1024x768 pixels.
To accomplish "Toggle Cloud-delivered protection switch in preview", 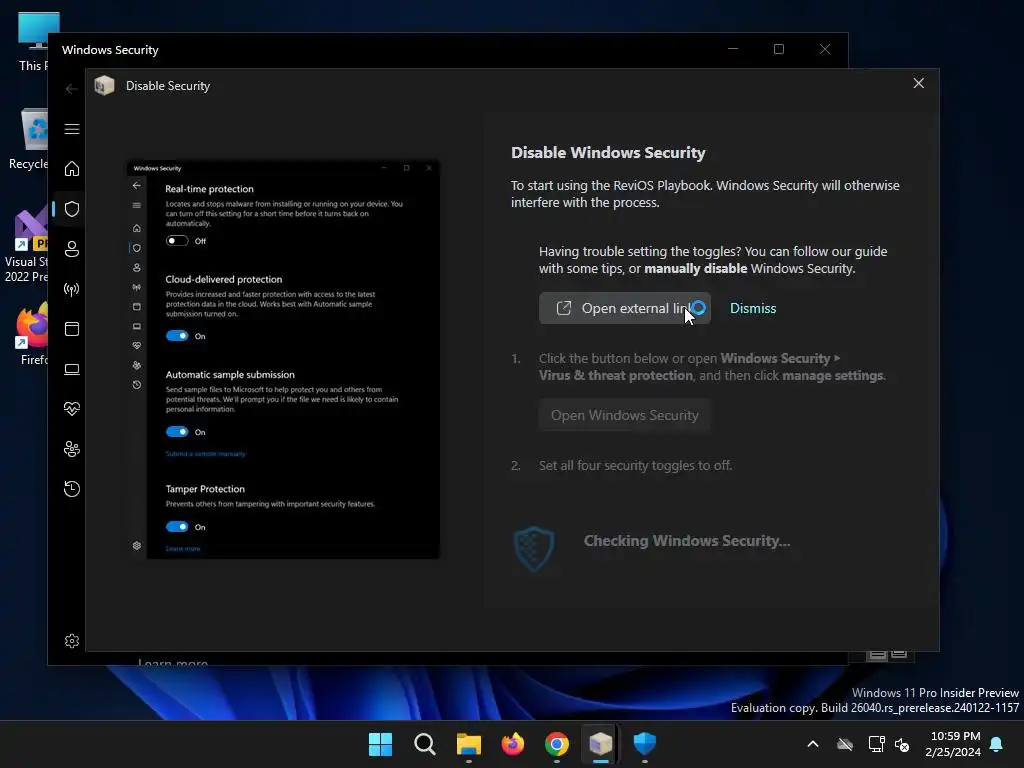I will (x=177, y=336).
